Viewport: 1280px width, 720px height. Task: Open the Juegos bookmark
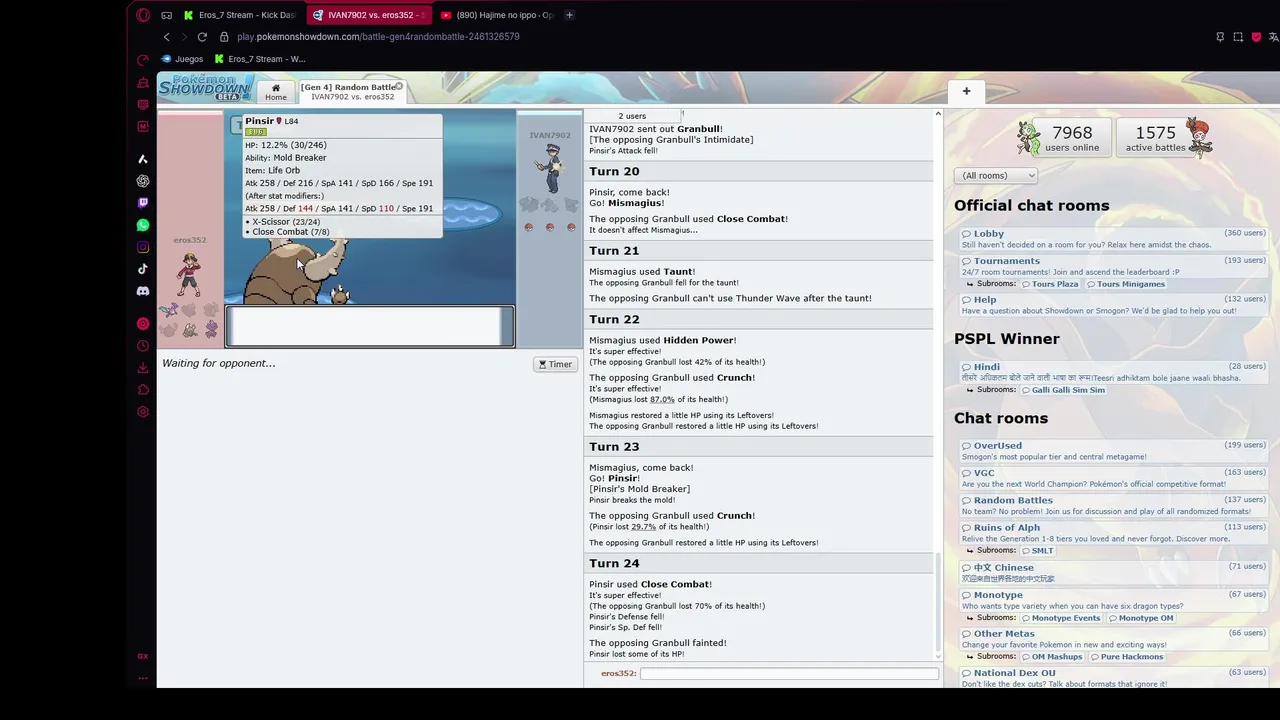coord(182,59)
